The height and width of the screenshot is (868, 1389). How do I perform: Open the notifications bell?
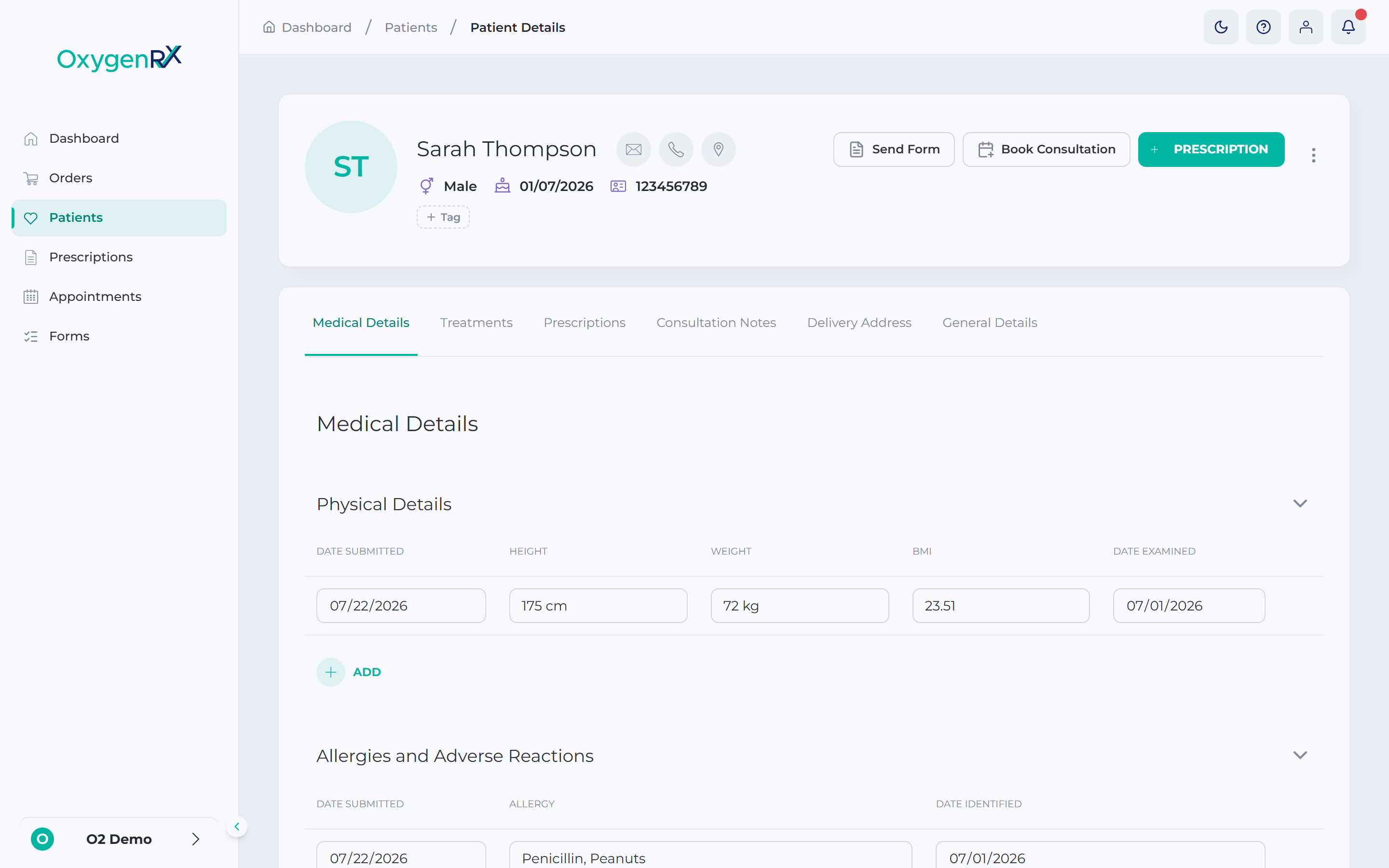point(1348,27)
